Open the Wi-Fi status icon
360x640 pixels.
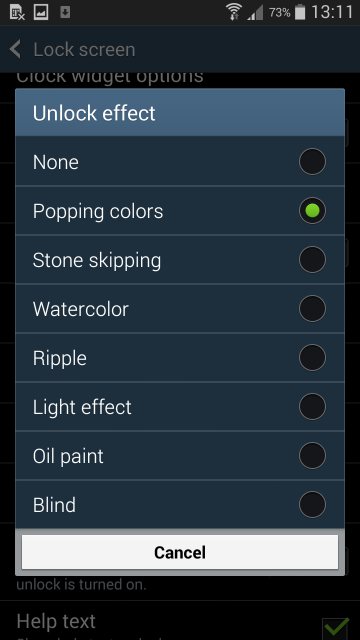click(235, 12)
